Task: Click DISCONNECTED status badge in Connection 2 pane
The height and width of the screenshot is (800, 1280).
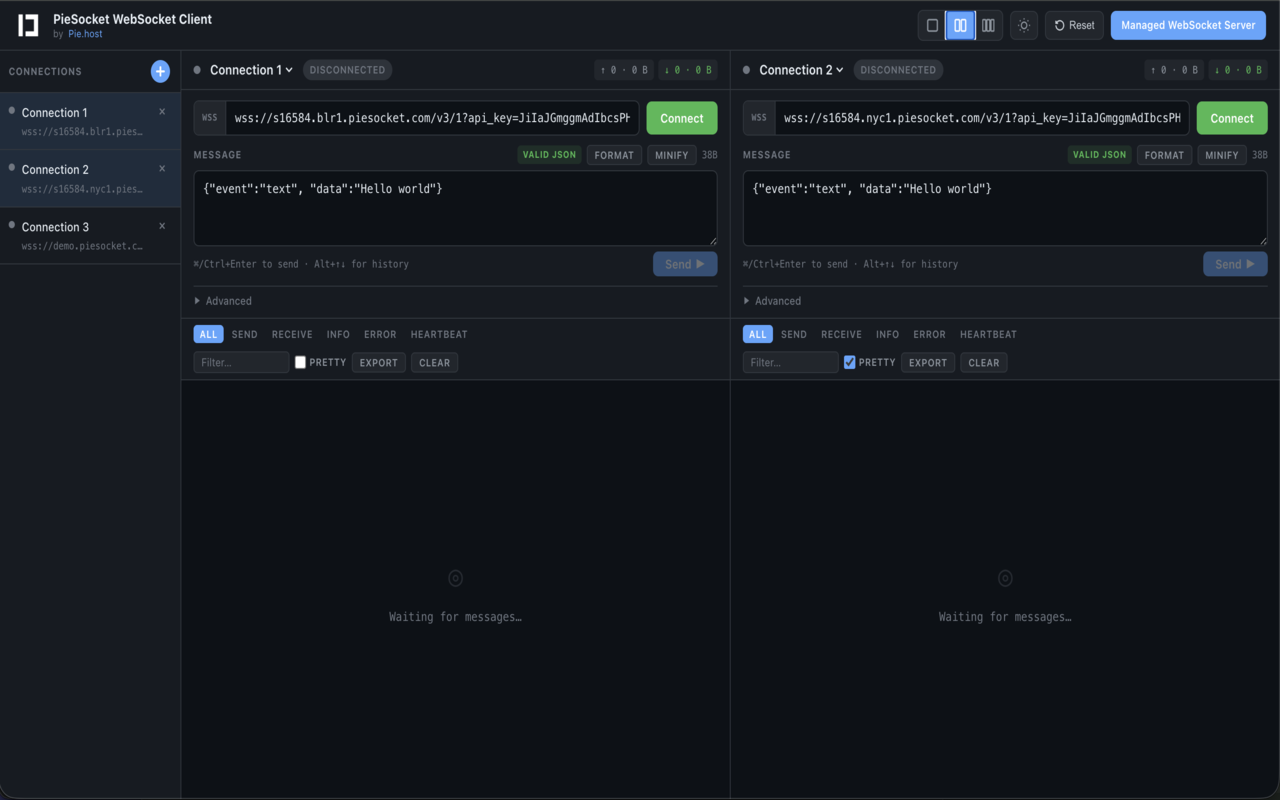Action: (x=898, y=70)
